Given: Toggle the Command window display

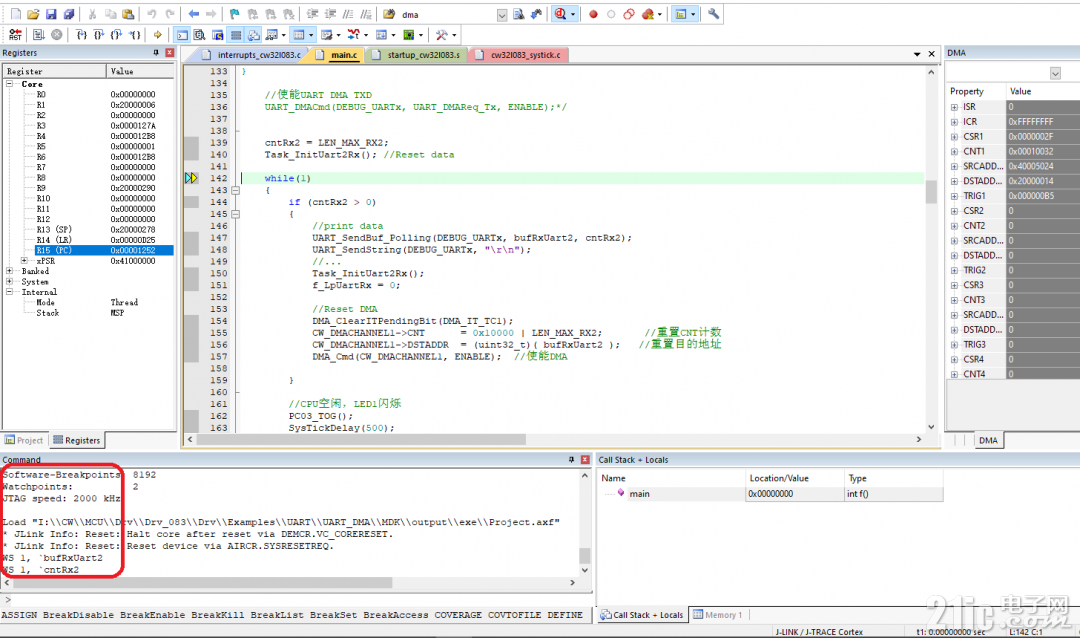Looking at the screenshot, I should coord(182,34).
